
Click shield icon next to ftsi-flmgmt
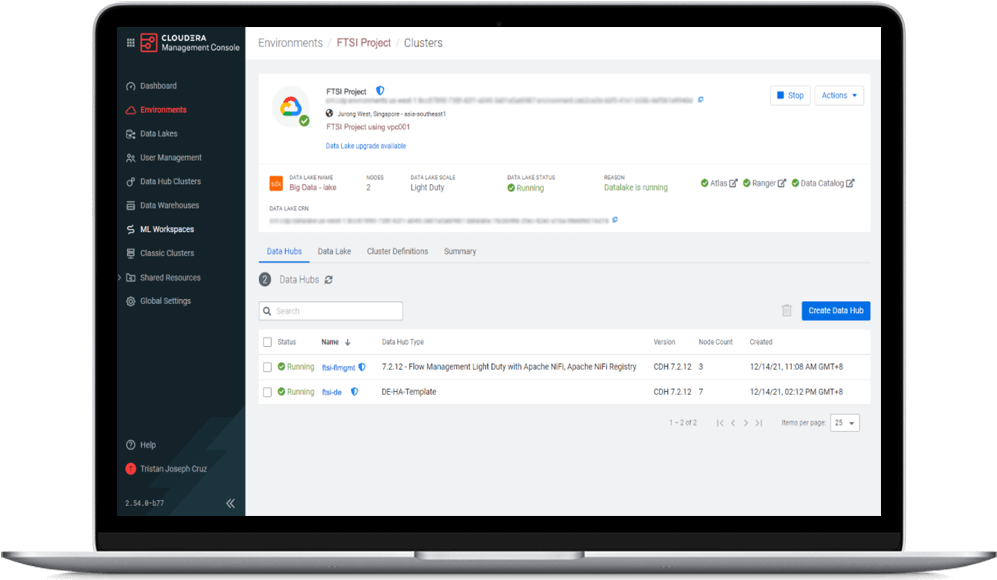[362, 367]
